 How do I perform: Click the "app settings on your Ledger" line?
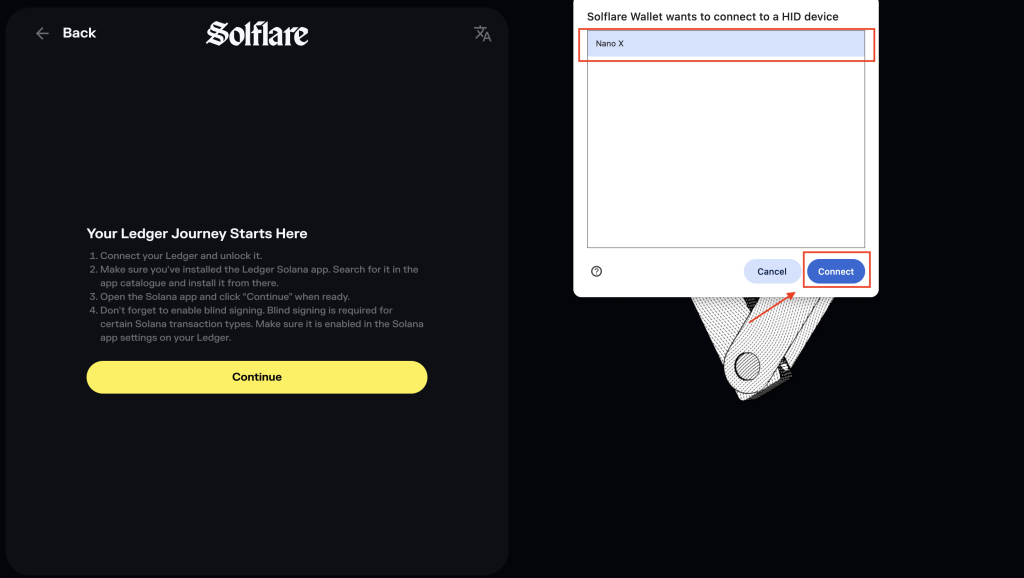pos(165,338)
